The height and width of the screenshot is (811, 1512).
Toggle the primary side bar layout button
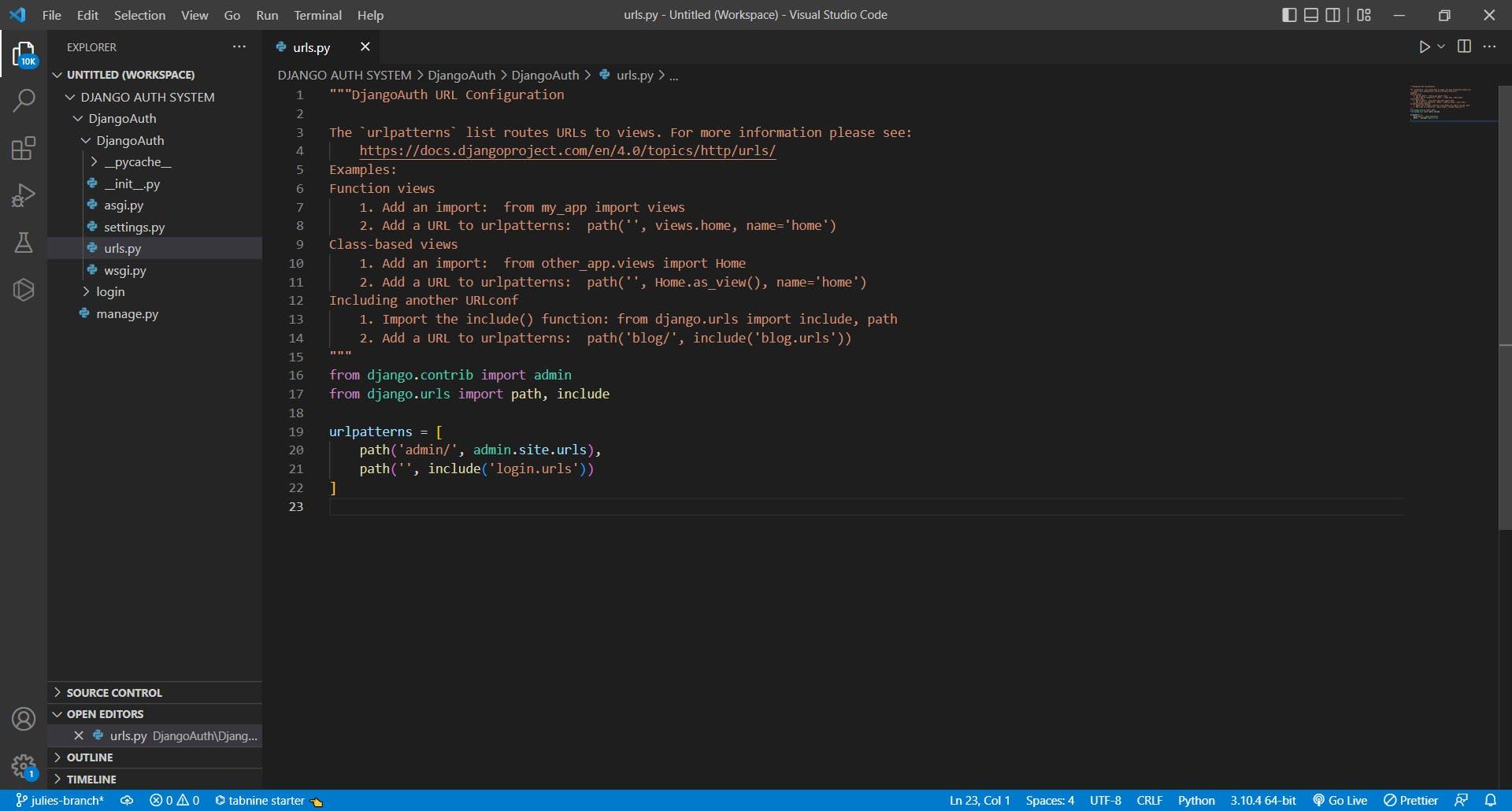coord(1289,15)
